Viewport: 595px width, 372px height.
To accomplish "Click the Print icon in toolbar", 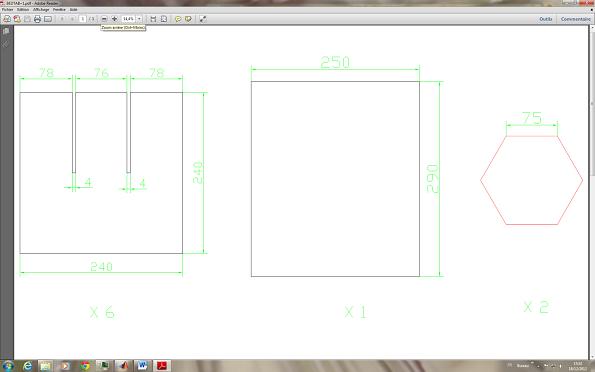I will tap(37, 19).
